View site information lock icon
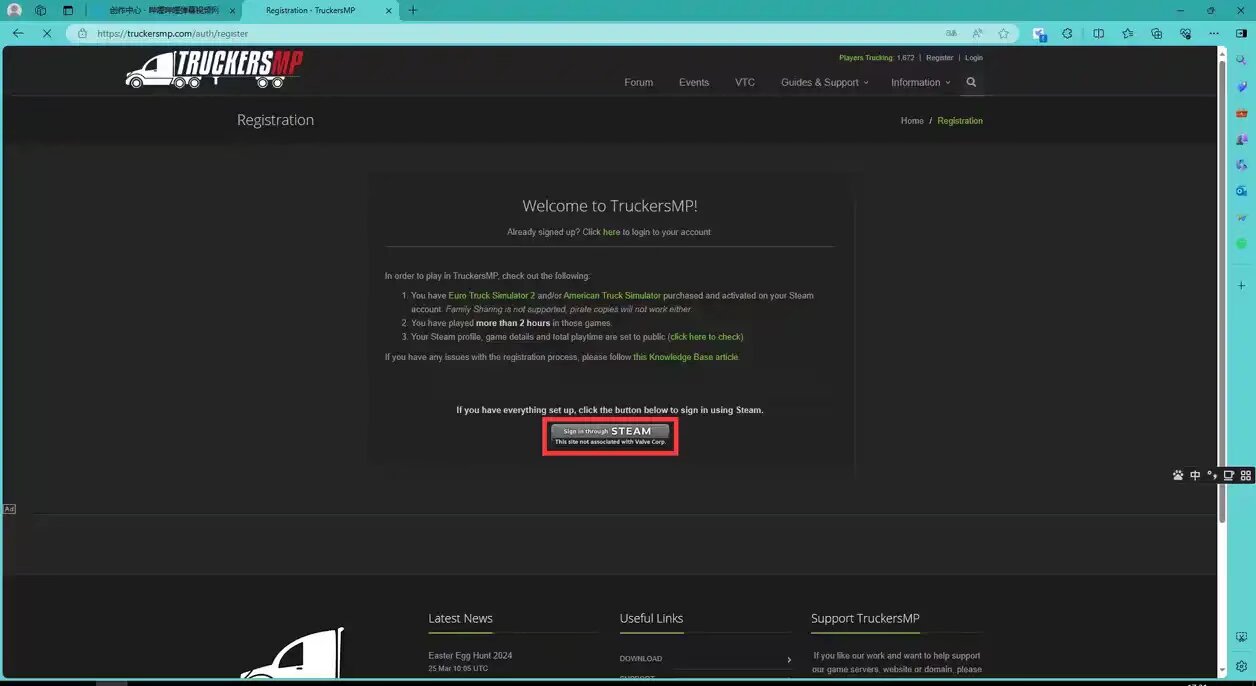Viewport: 1256px width, 686px height. pyautogui.click(x=83, y=33)
